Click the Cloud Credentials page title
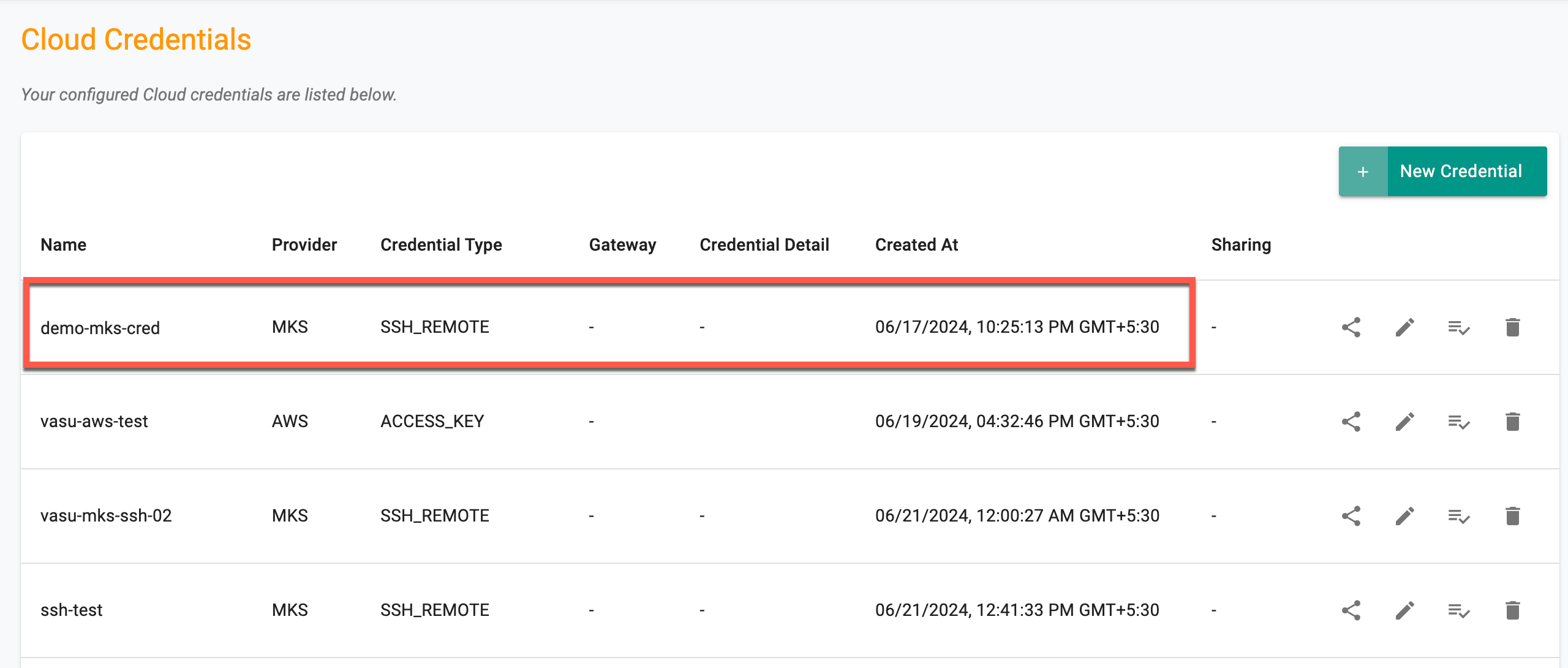1568x668 pixels. click(x=136, y=40)
